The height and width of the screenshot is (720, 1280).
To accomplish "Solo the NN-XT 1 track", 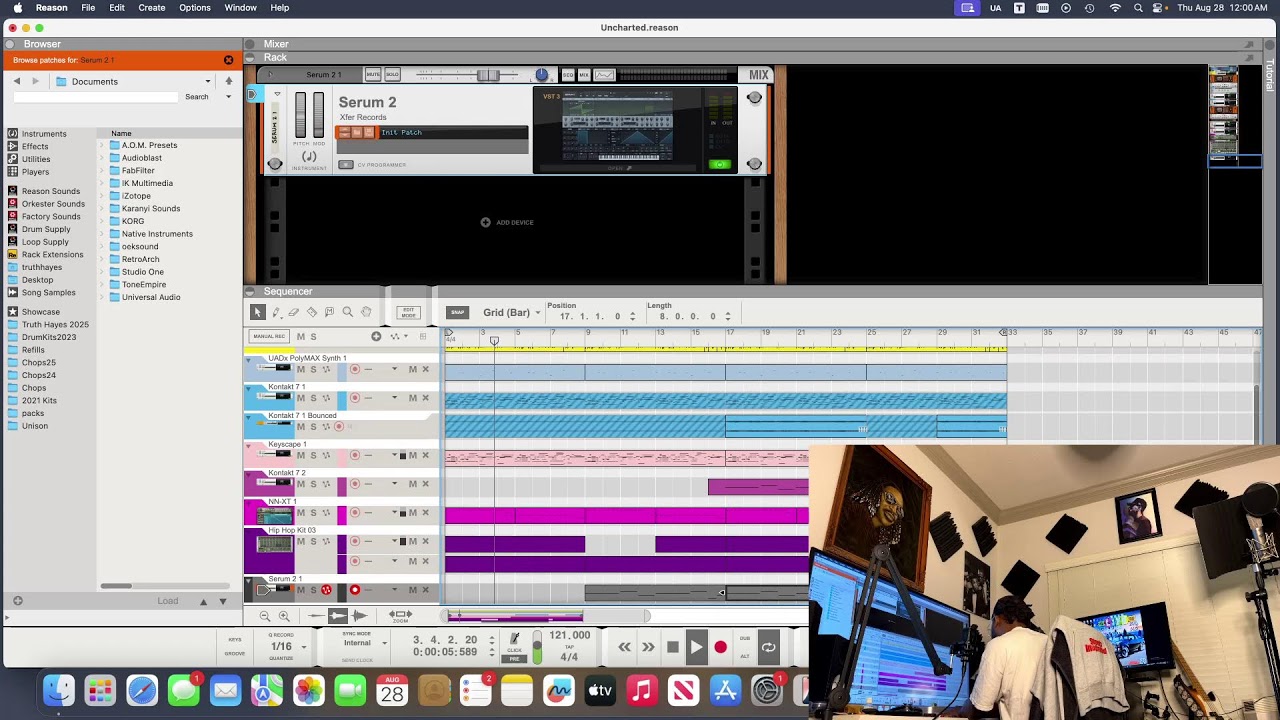I will (313, 513).
